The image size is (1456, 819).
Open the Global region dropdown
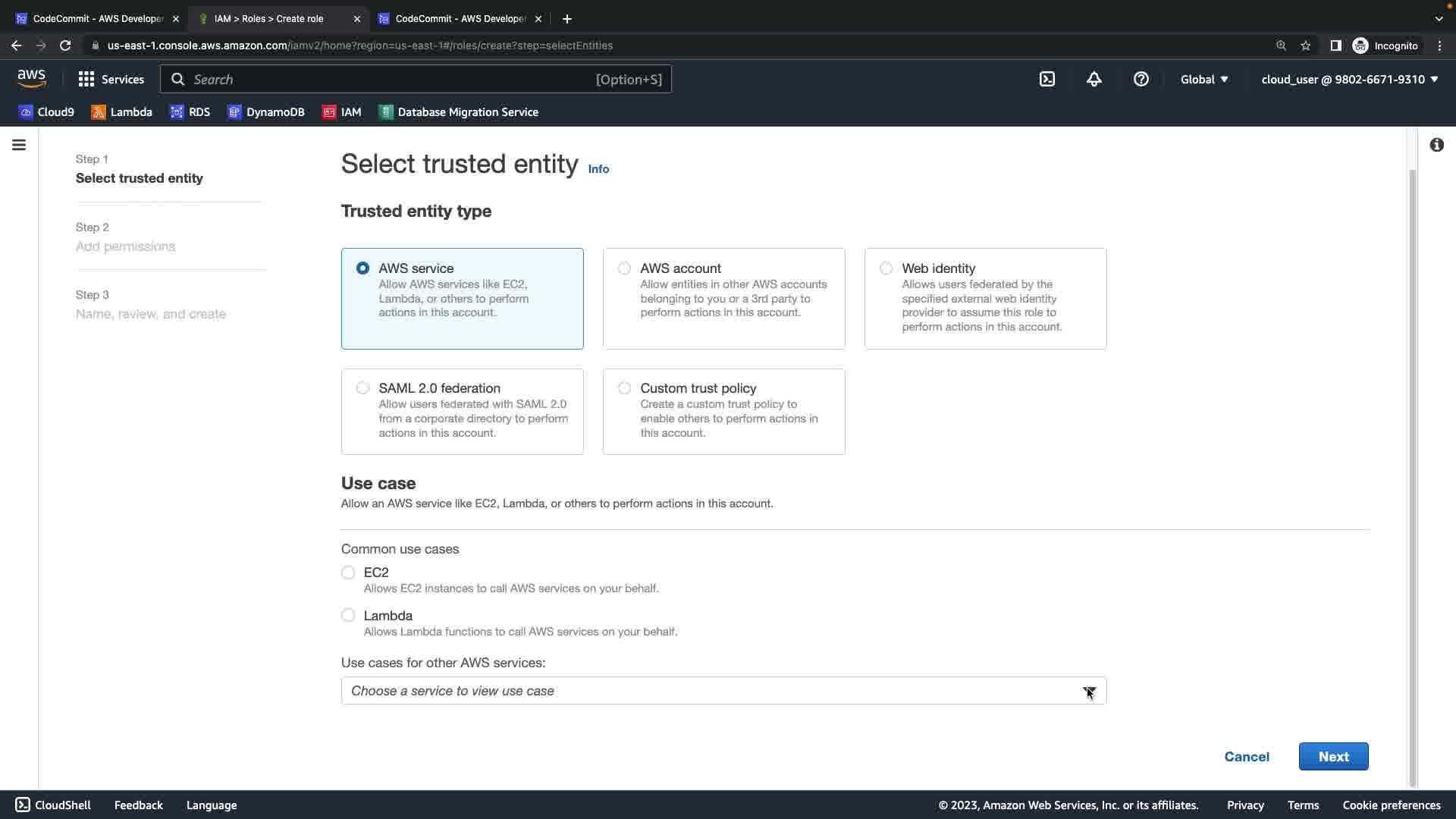tap(1204, 80)
